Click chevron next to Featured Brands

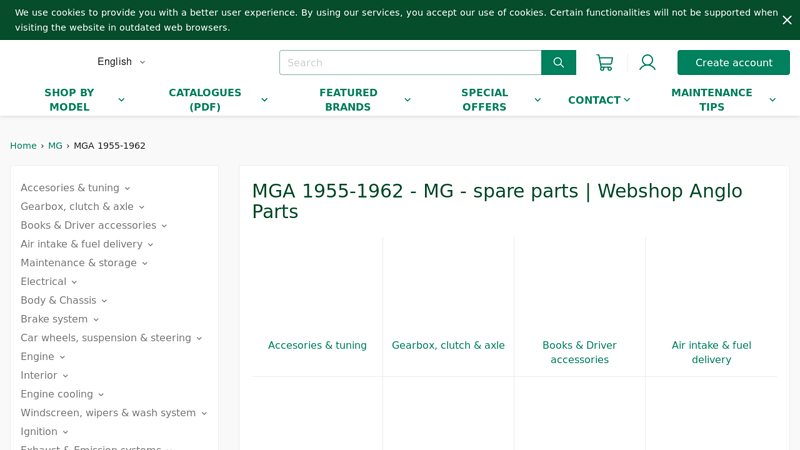pyautogui.click(x=407, y=100)
